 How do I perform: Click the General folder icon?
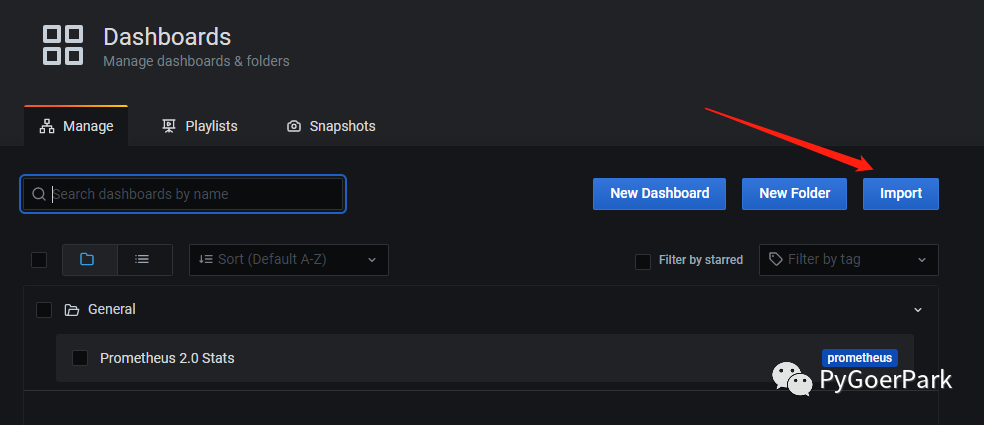(71, 310)
